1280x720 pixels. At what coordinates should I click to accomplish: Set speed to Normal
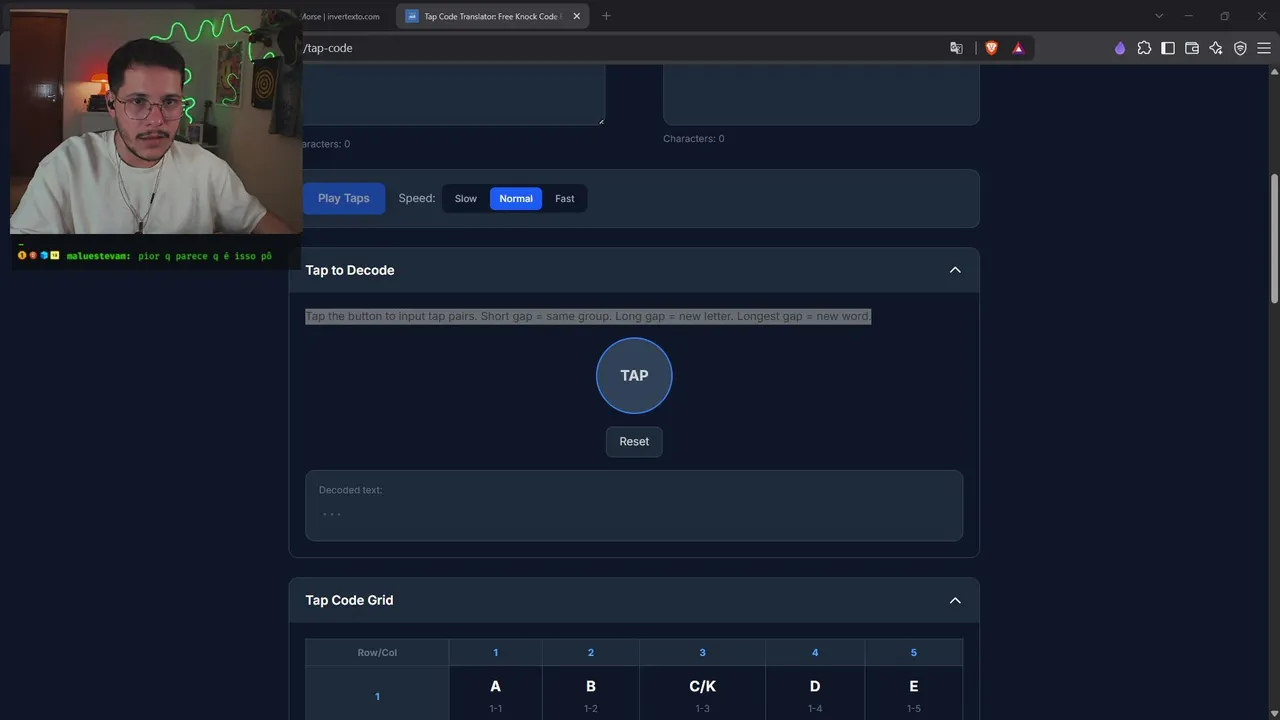[516, 198]
